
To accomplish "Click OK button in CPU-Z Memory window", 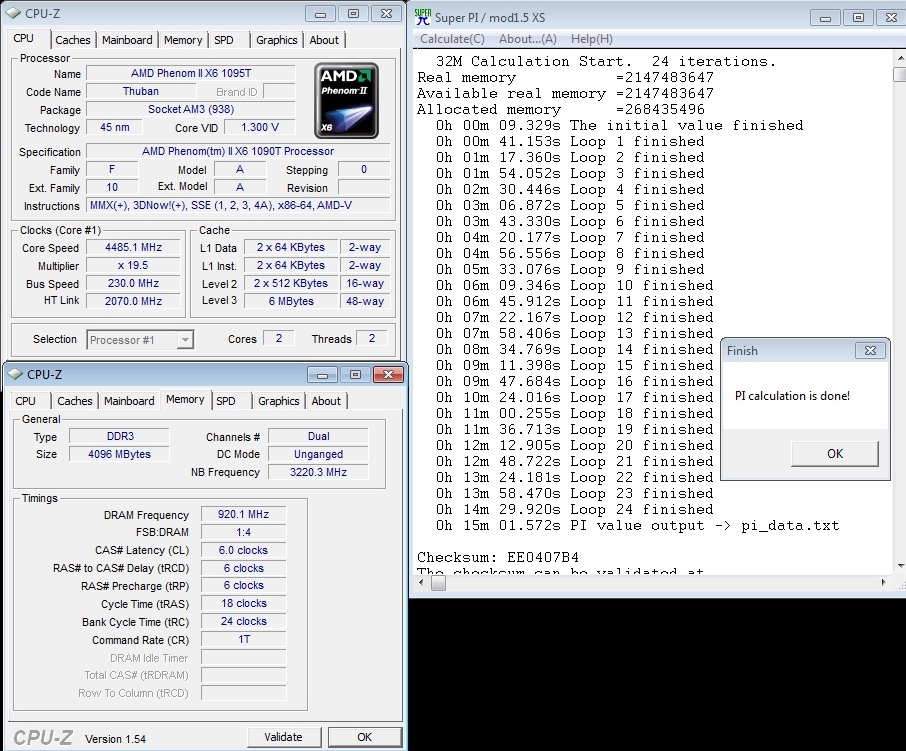I will (x=364, y=737).
